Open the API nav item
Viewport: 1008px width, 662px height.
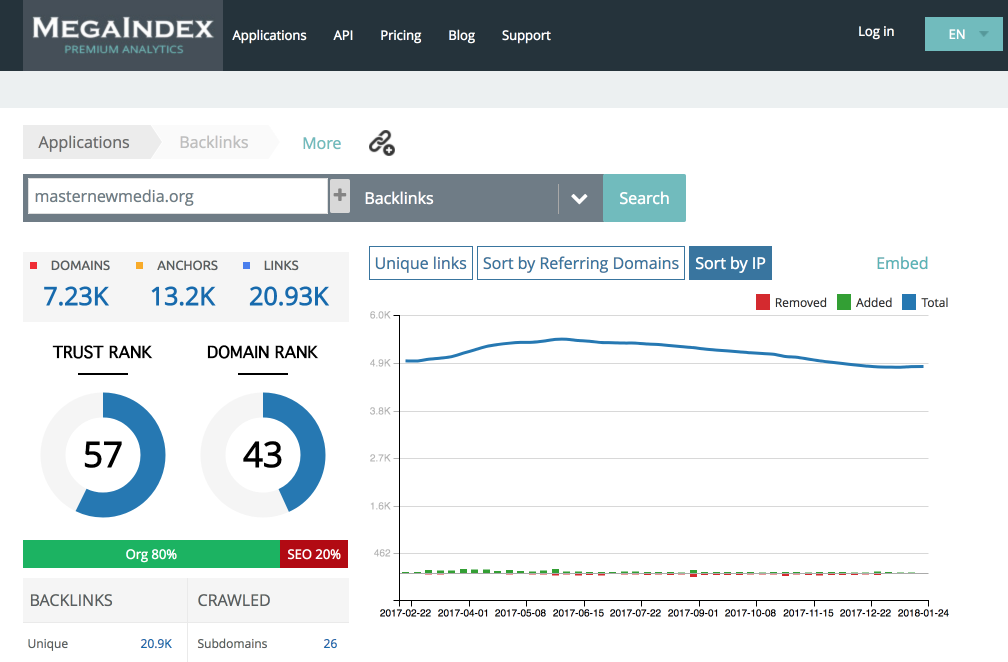tap(343, 35)
